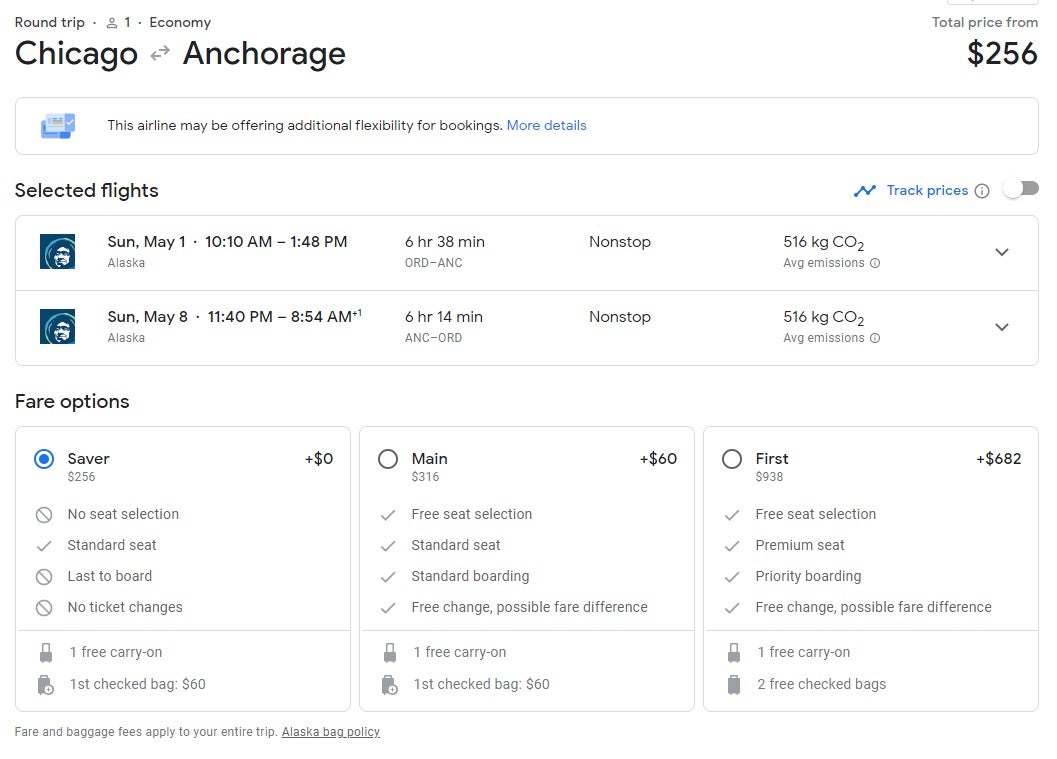Select the Saver fare radio button
The image size is (1057, 759).
(x=44, y=459)
